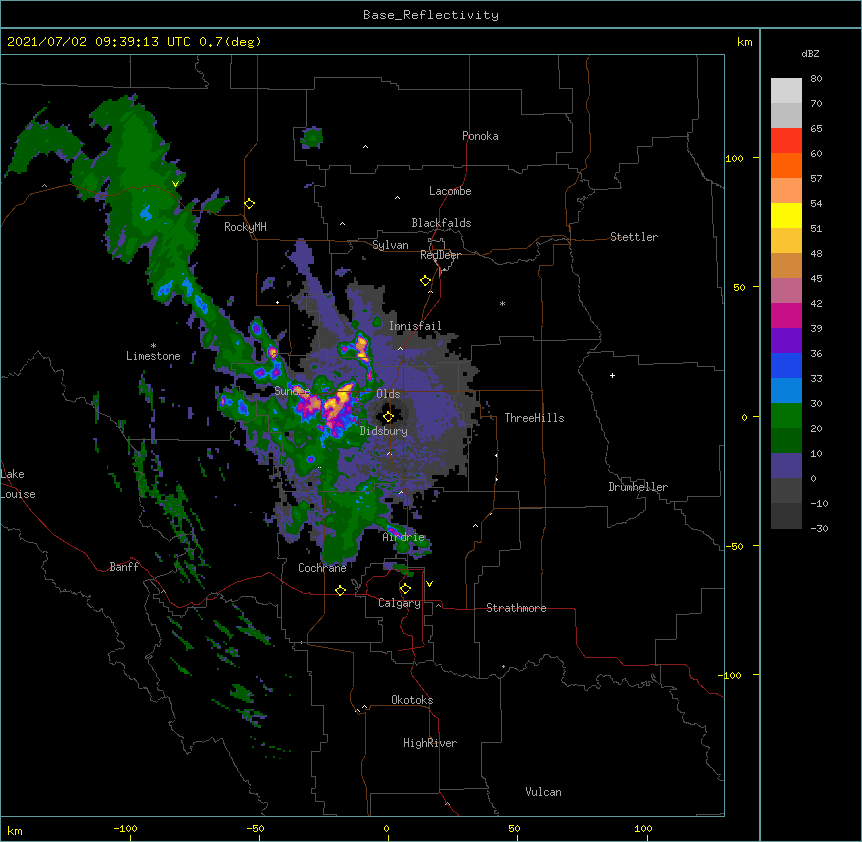The height and width of the screenshot is (842, 862).
Task: Click the yellow diamond marker below Cochrane
Action: pos(340,590)
